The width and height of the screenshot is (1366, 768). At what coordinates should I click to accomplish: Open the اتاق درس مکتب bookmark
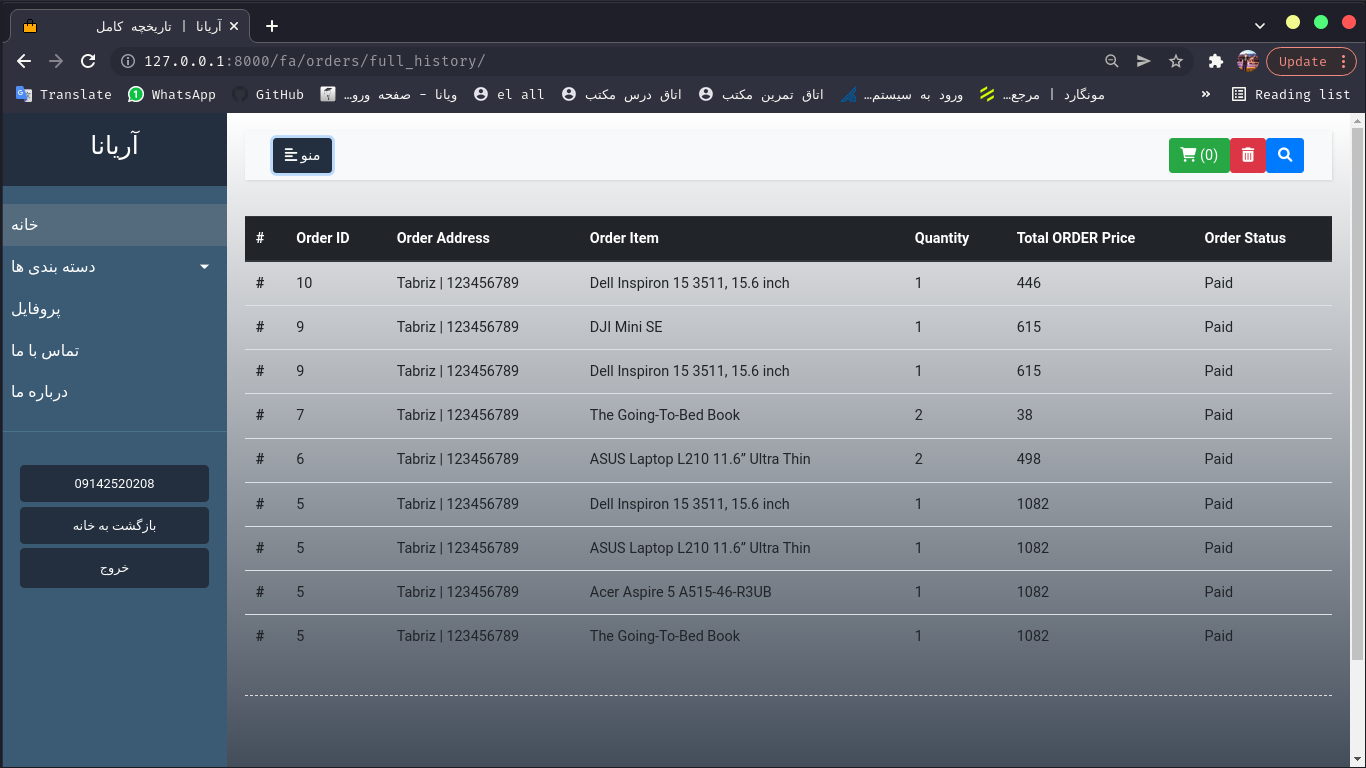click(622, 94)
